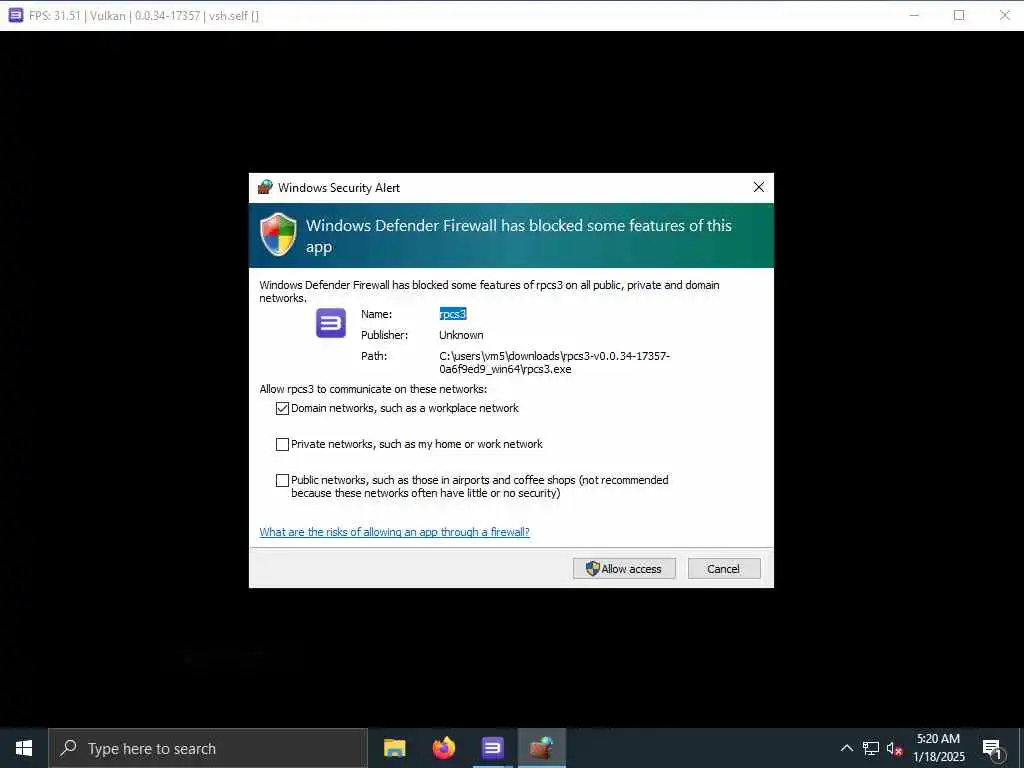1024x768 pixels.
Task: Maximize the RPCS3 game window
Action: coord(959,15)
